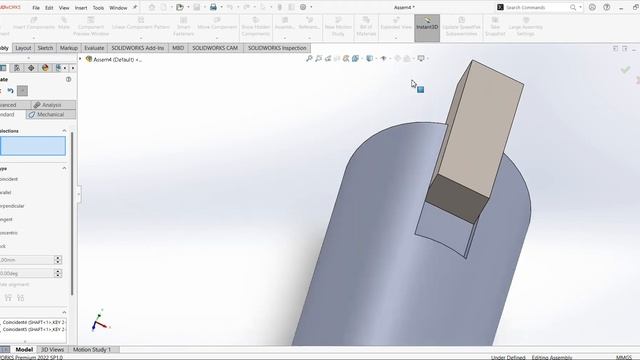Click the Home icon in quick toolbar

point(152,7)
